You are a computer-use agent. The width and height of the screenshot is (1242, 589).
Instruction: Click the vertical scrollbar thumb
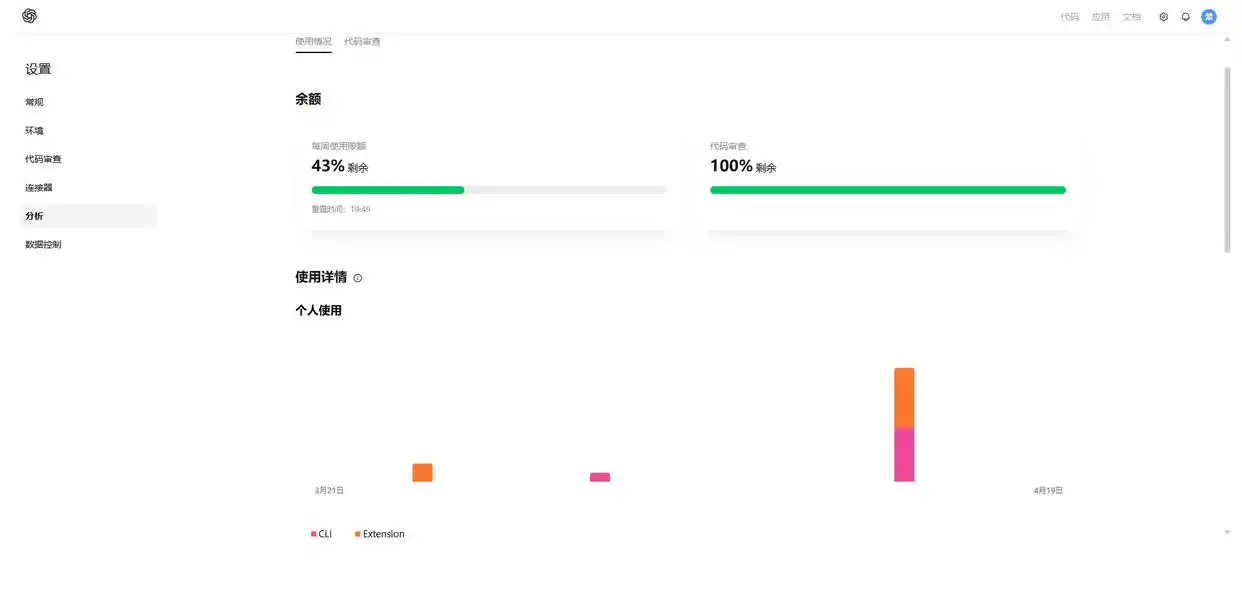coord(1228,160)
